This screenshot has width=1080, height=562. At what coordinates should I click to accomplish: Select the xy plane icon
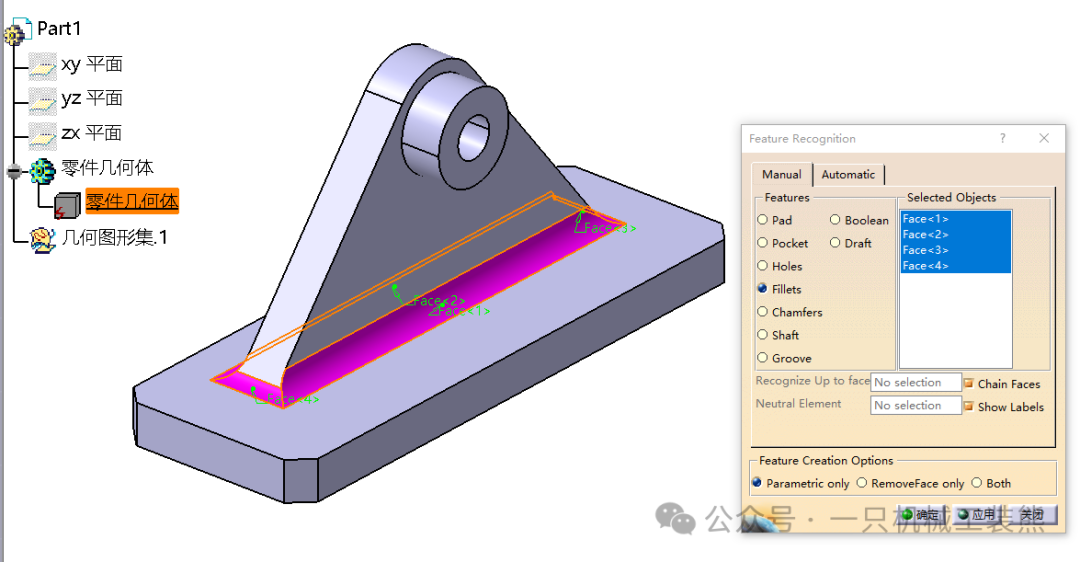42,66
